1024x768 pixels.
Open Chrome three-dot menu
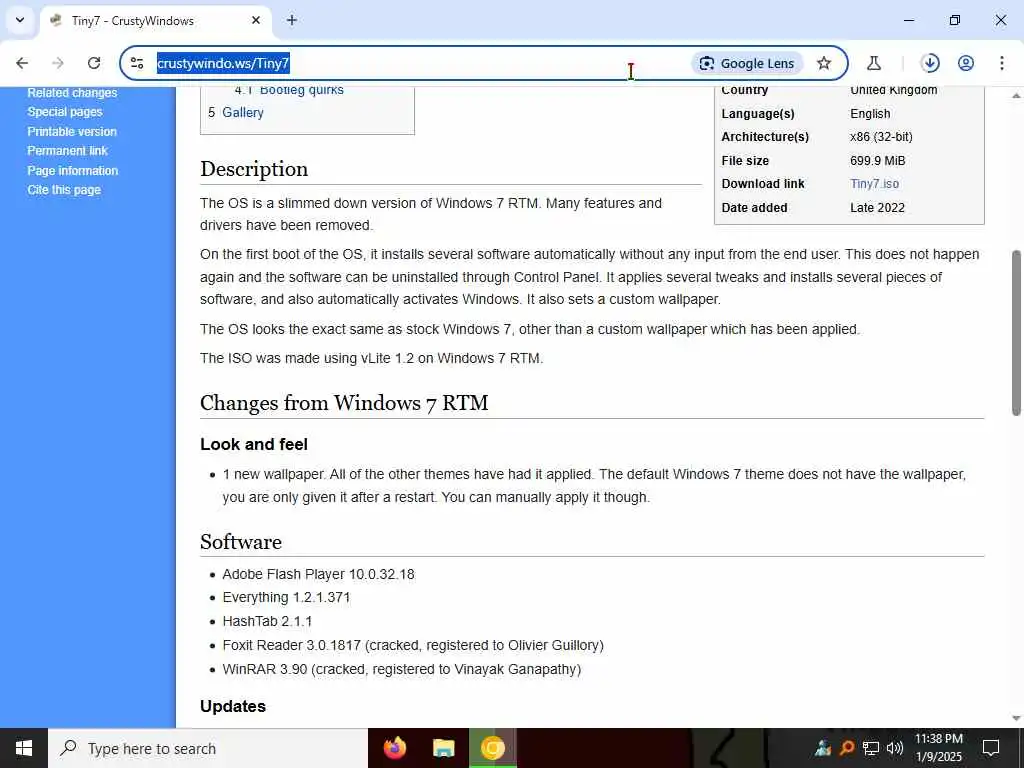[x=1002, y=63]
